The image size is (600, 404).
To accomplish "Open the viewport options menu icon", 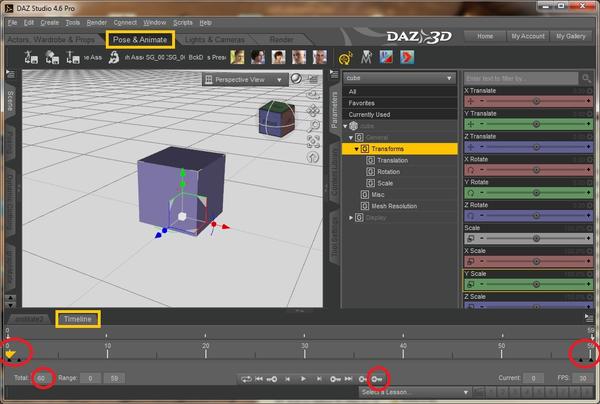I will tap(313, 80).
